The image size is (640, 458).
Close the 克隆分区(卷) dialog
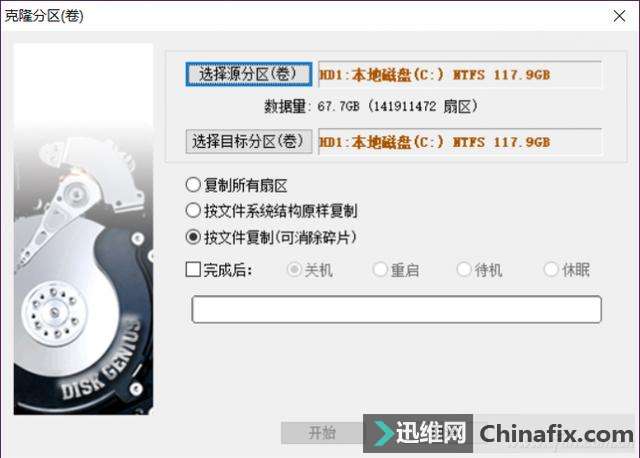pos(619,16)
